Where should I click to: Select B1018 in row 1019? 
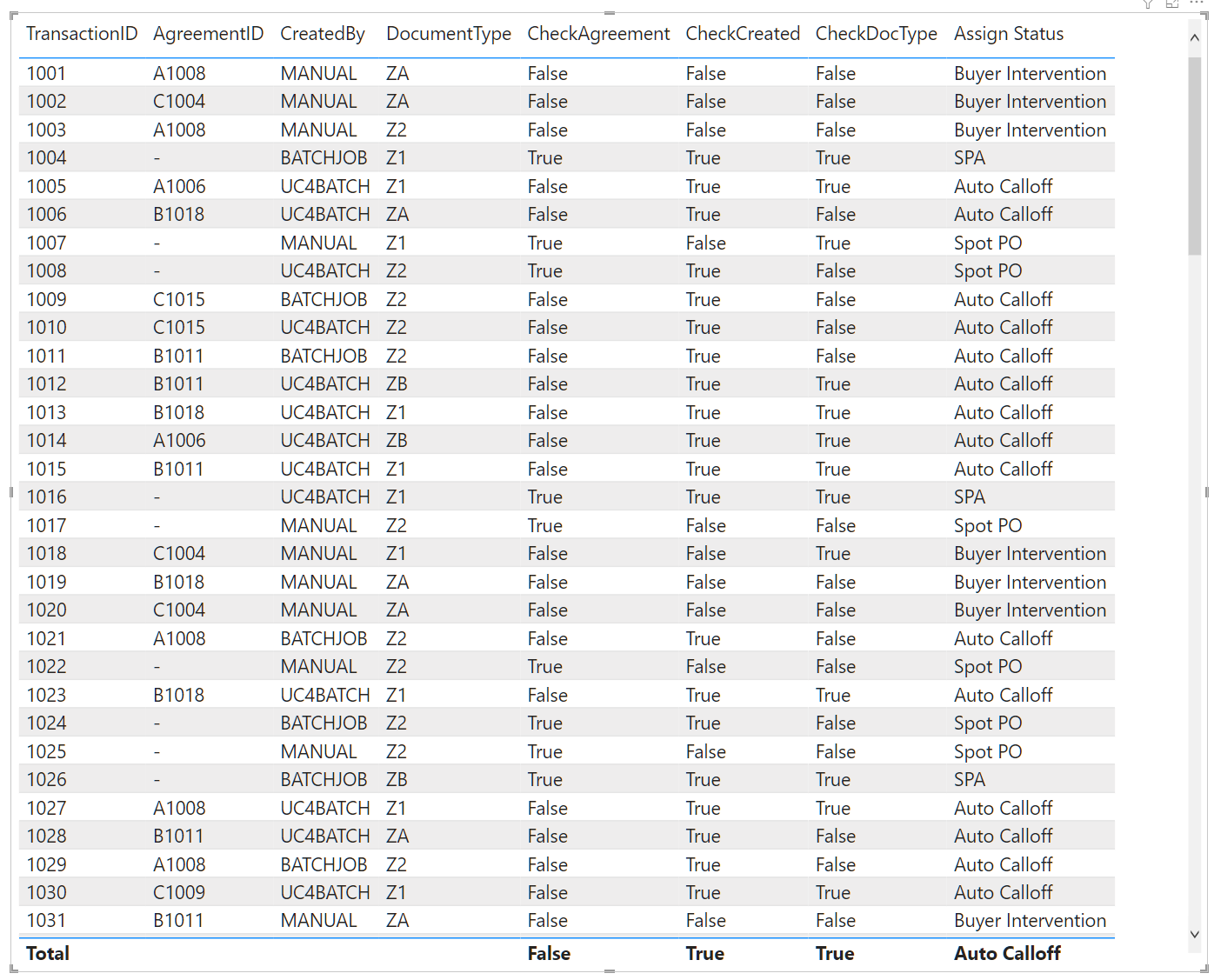coord(178,583)
